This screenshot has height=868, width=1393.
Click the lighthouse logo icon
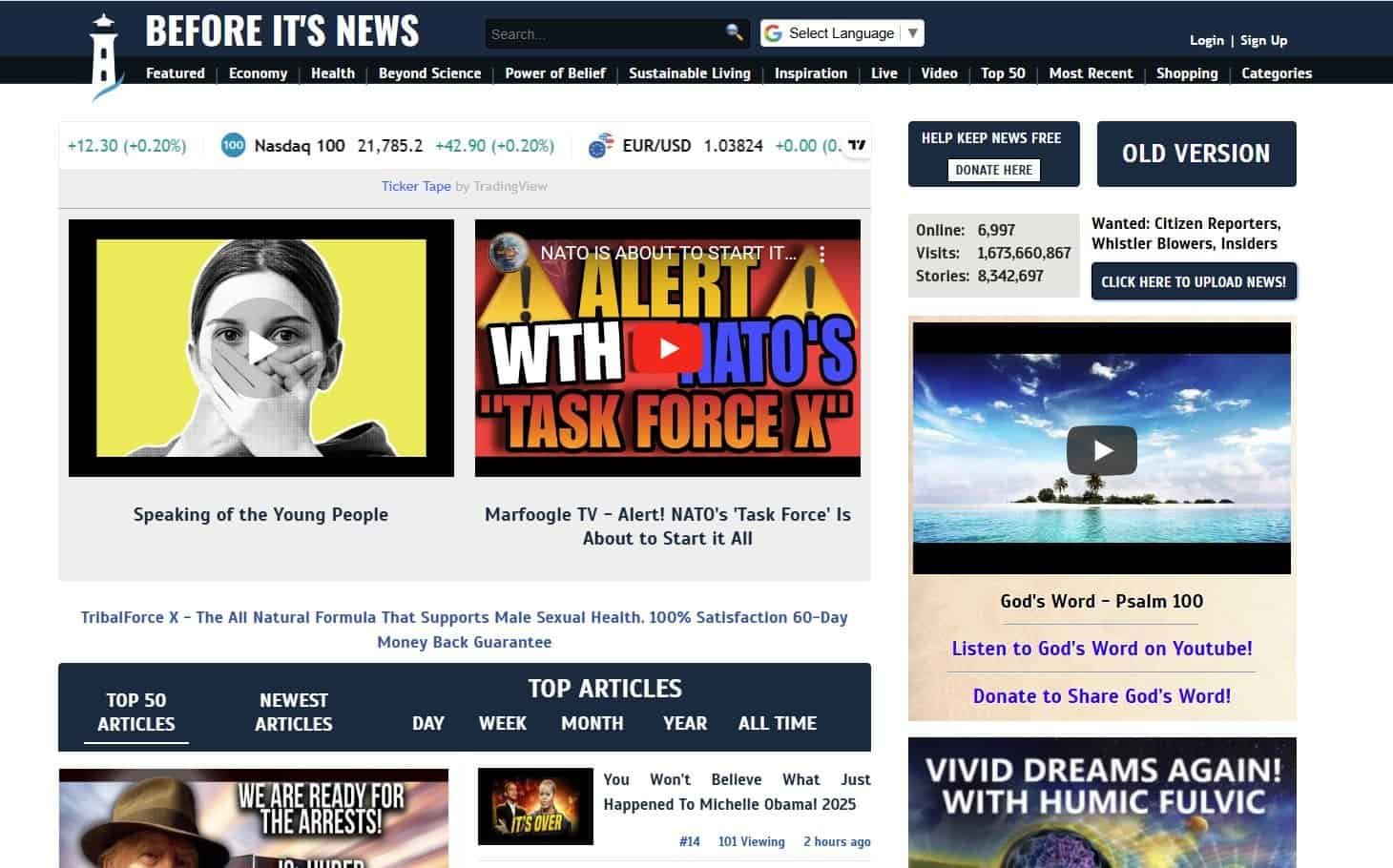click(x=107, y=55)
